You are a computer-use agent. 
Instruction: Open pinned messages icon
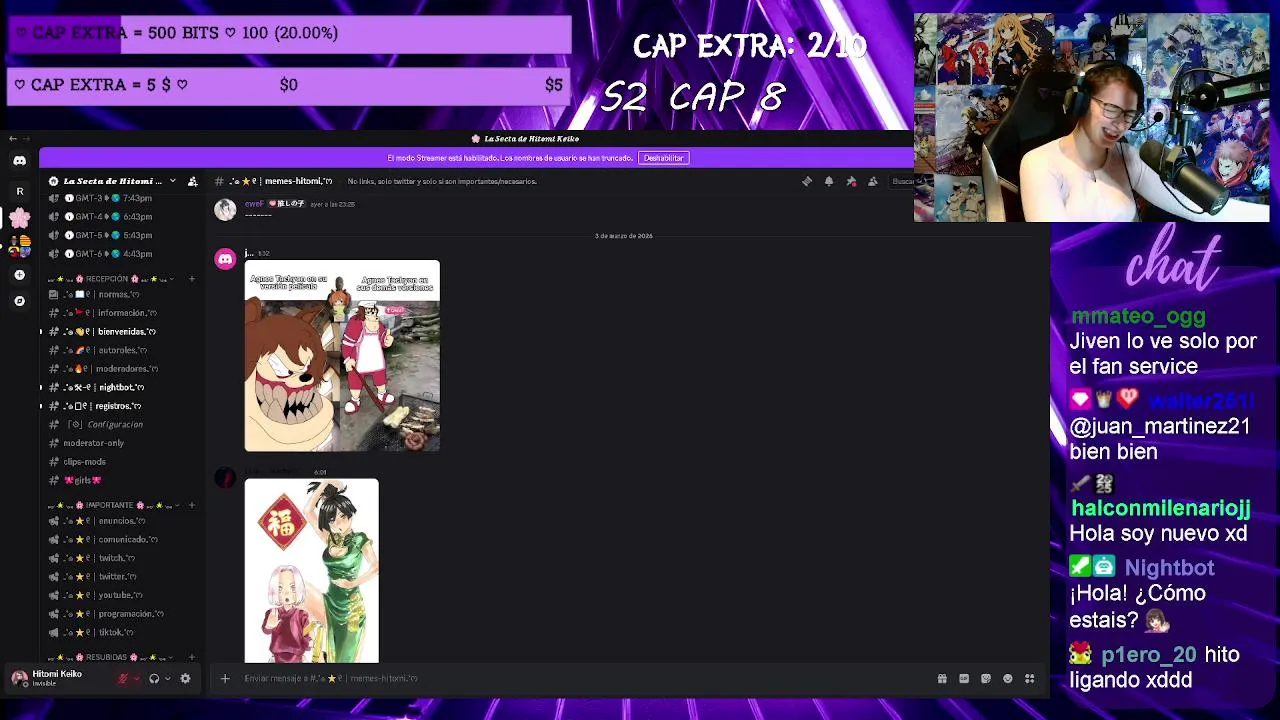click(851, 181)
